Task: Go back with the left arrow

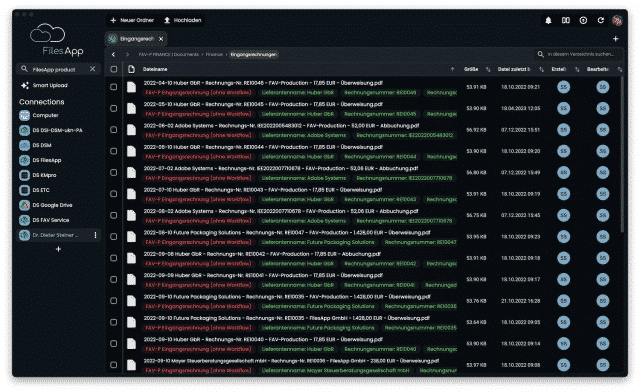Action: pyautogui.click(x=113, y=54)
